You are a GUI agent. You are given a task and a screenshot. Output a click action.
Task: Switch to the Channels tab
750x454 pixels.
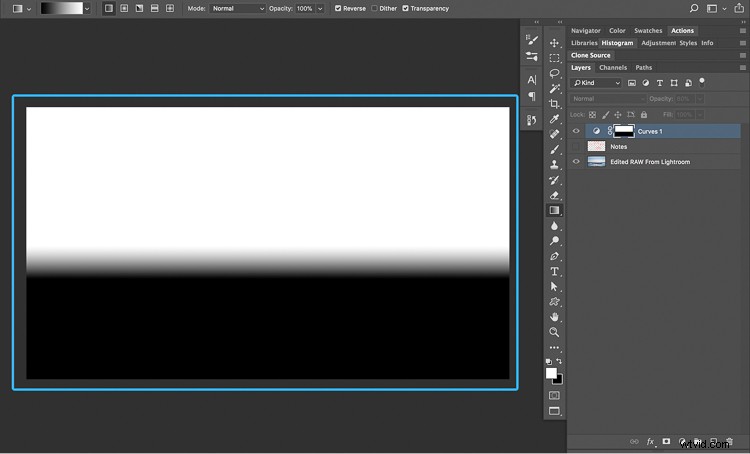613,68
